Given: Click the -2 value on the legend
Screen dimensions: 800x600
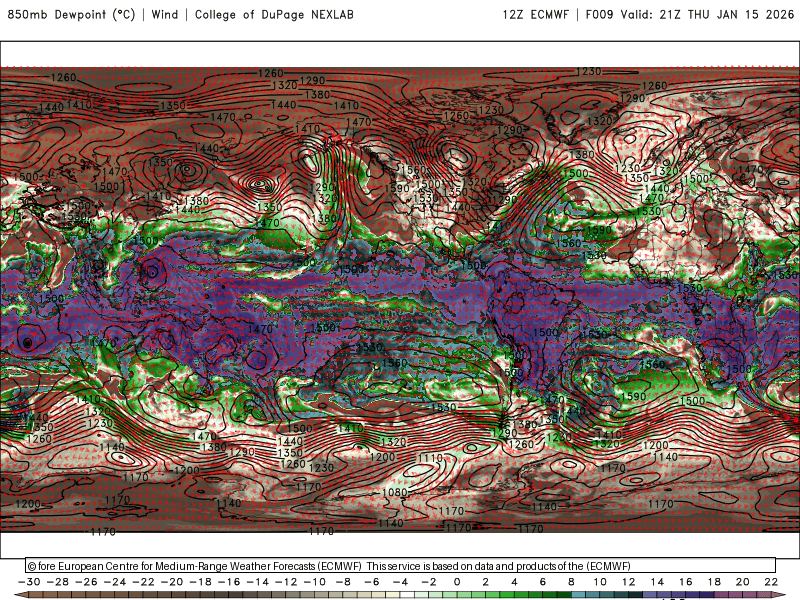Looking at the screenshot, I should (429, 582).
